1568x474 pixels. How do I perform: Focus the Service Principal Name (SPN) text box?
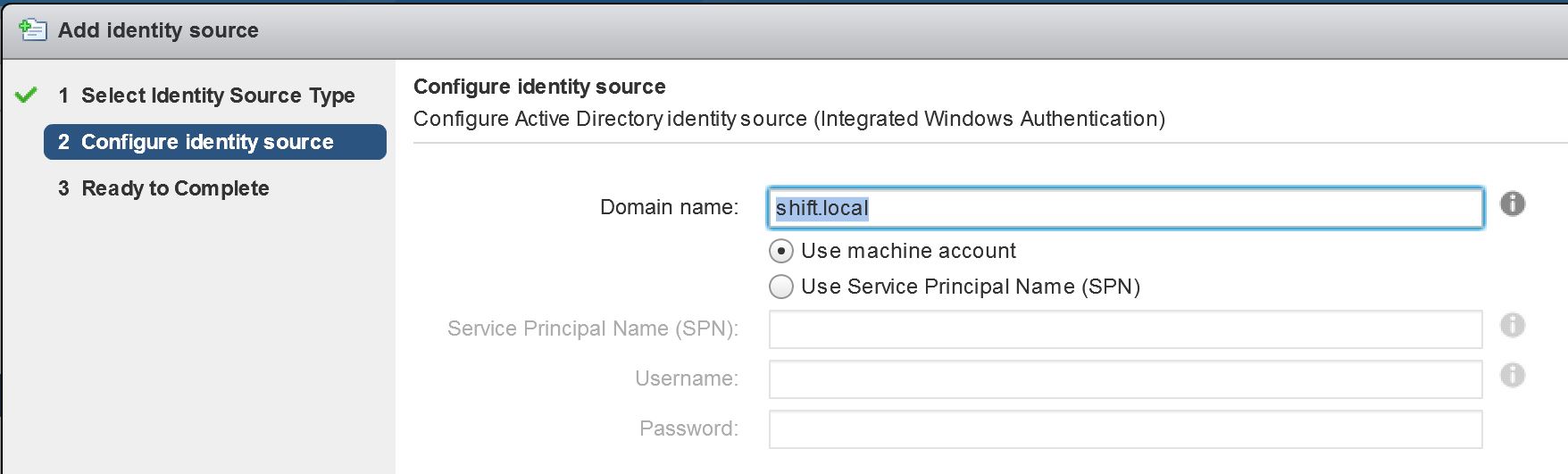pos(1126,329)
